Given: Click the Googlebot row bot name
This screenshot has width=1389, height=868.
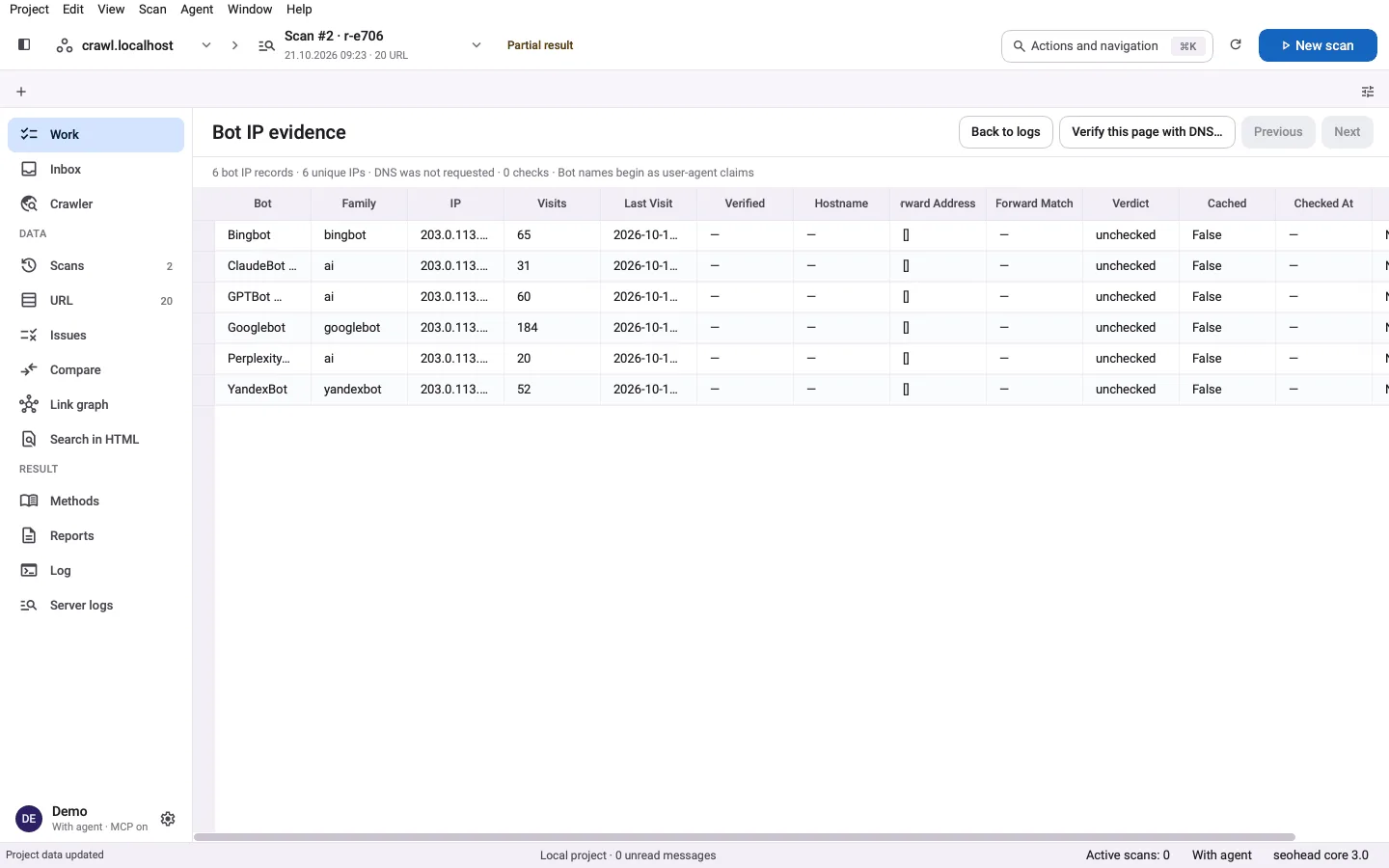Looking at the screenshot, I should coord(257,328).
